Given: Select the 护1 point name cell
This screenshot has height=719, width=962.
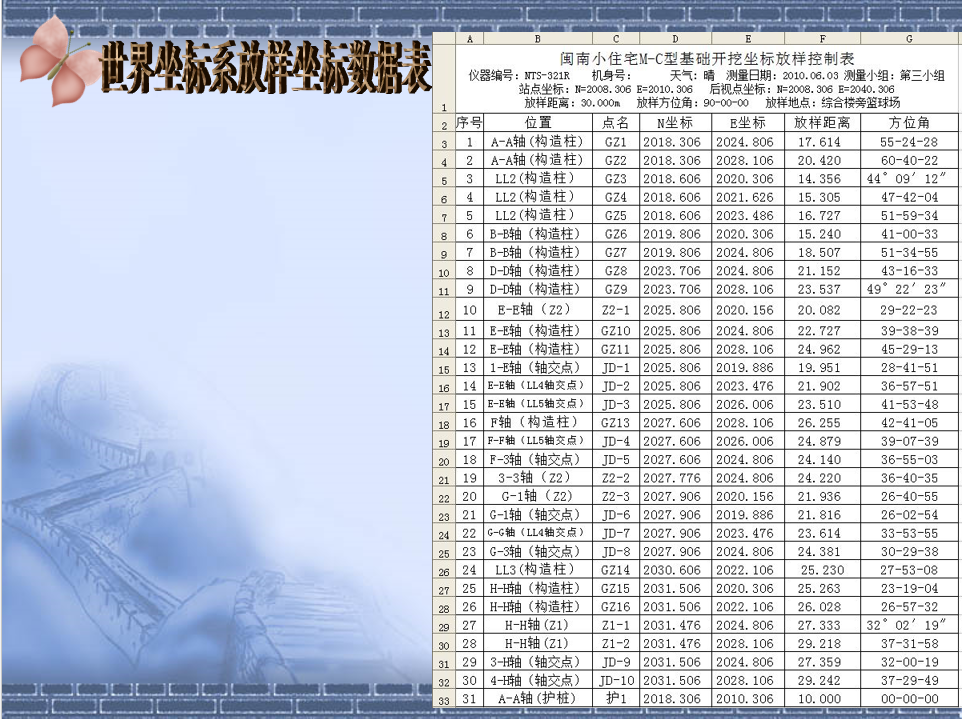Looking at the screenshot, I should point(617,698).
